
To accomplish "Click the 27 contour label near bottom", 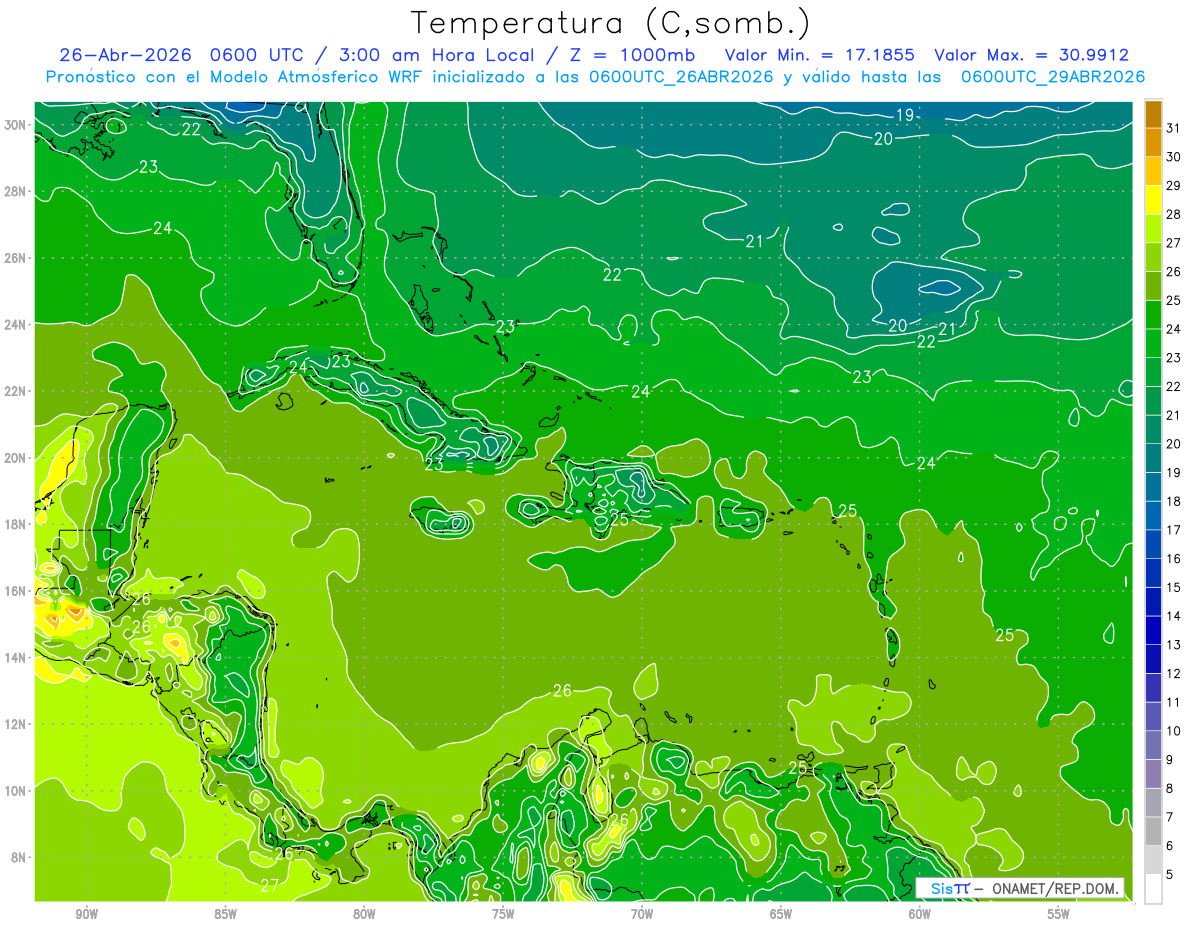I will pos(269,885).
